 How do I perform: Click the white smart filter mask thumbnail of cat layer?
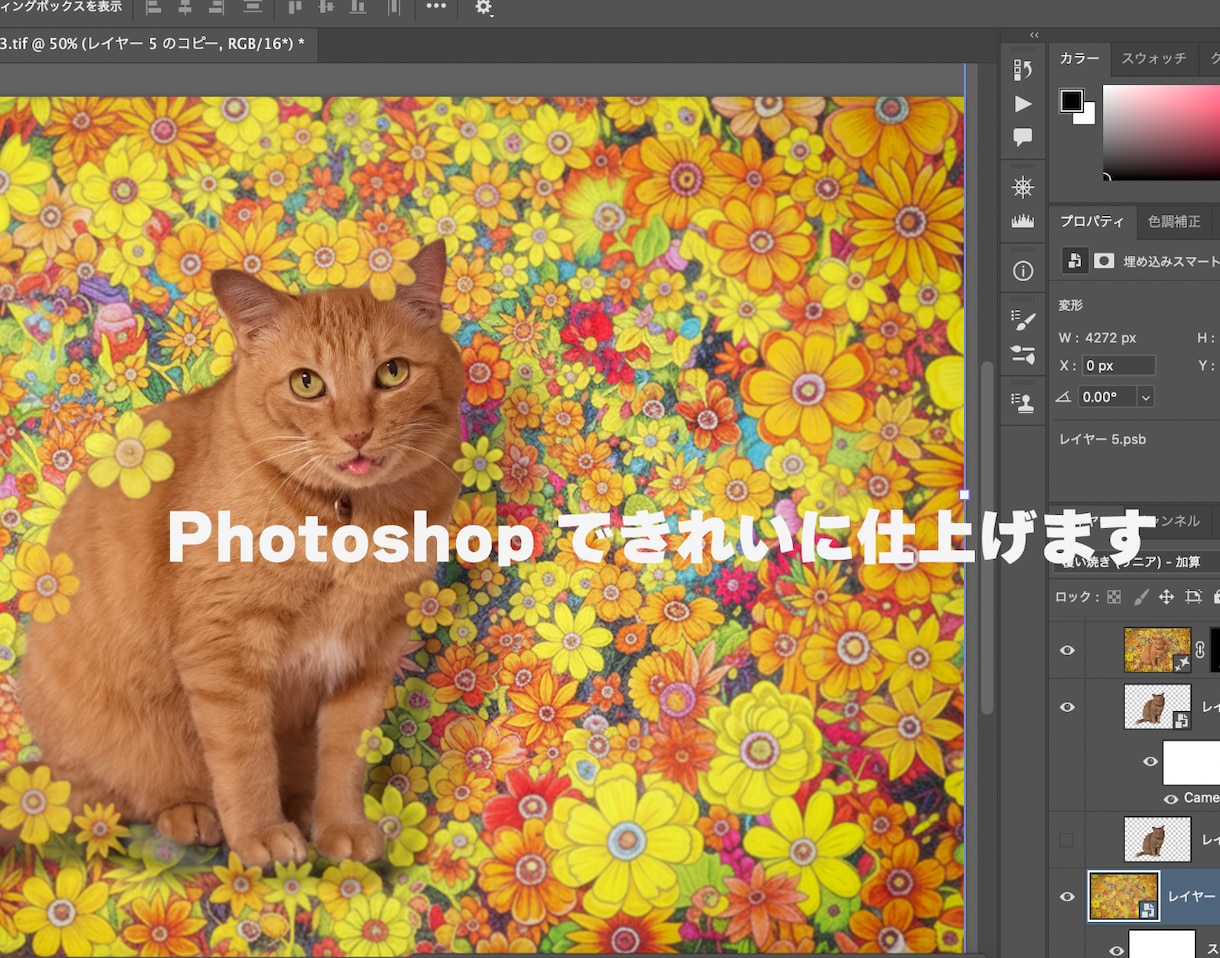point(1191,763)
